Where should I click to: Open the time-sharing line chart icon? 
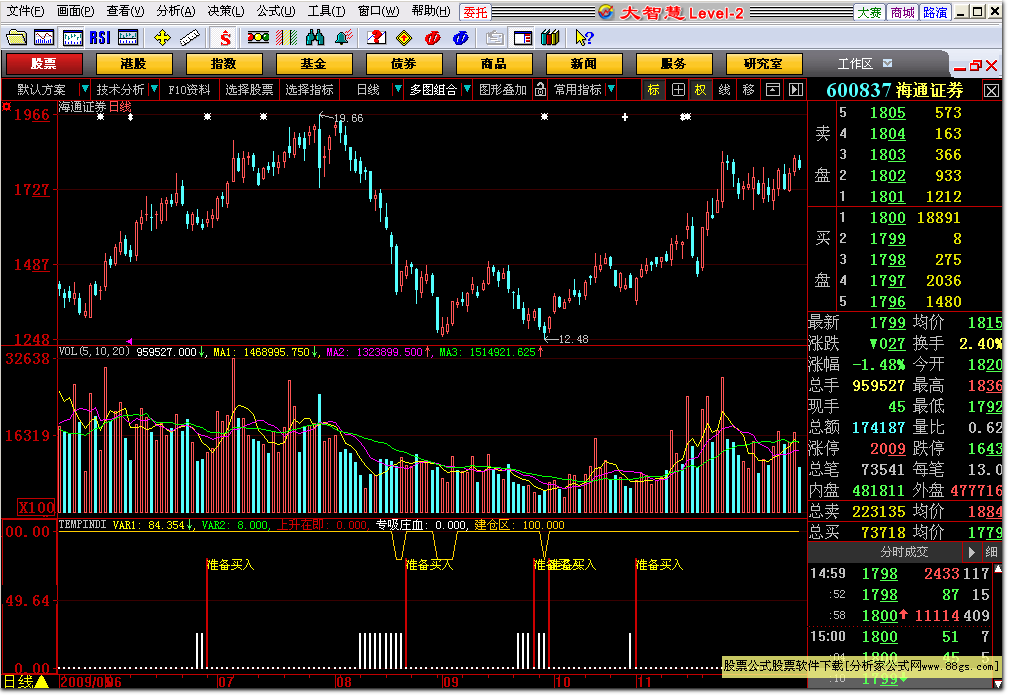(x=44, y=38)
